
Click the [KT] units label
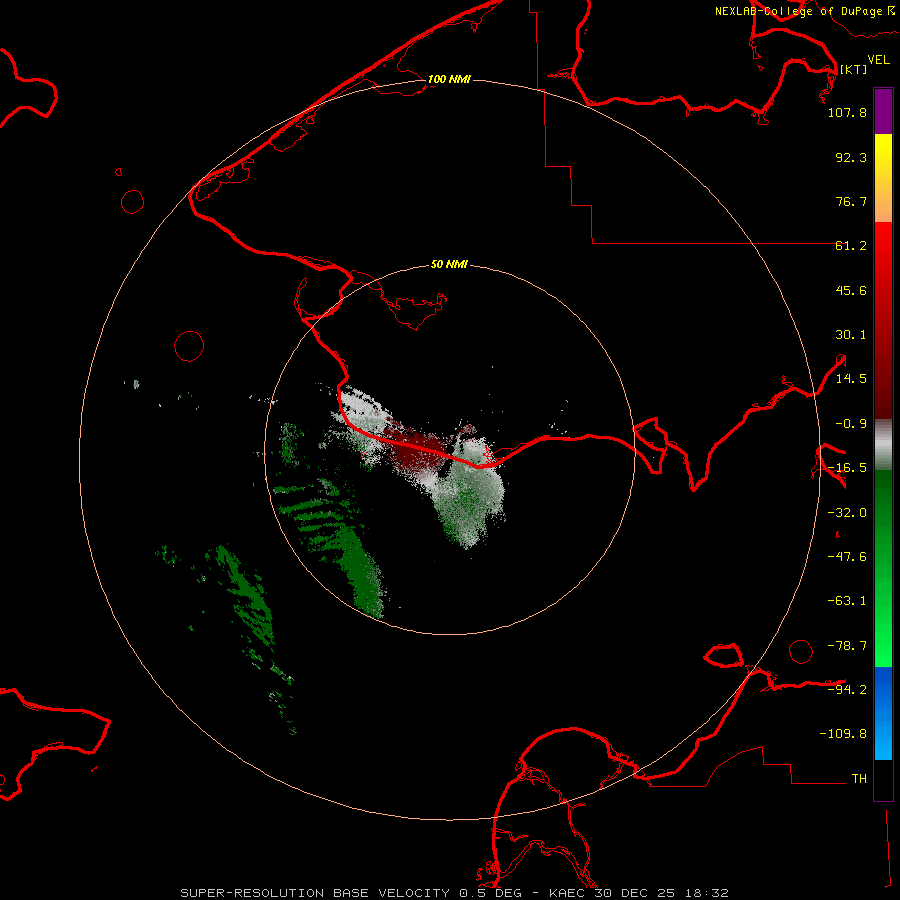tap(854, 69)
